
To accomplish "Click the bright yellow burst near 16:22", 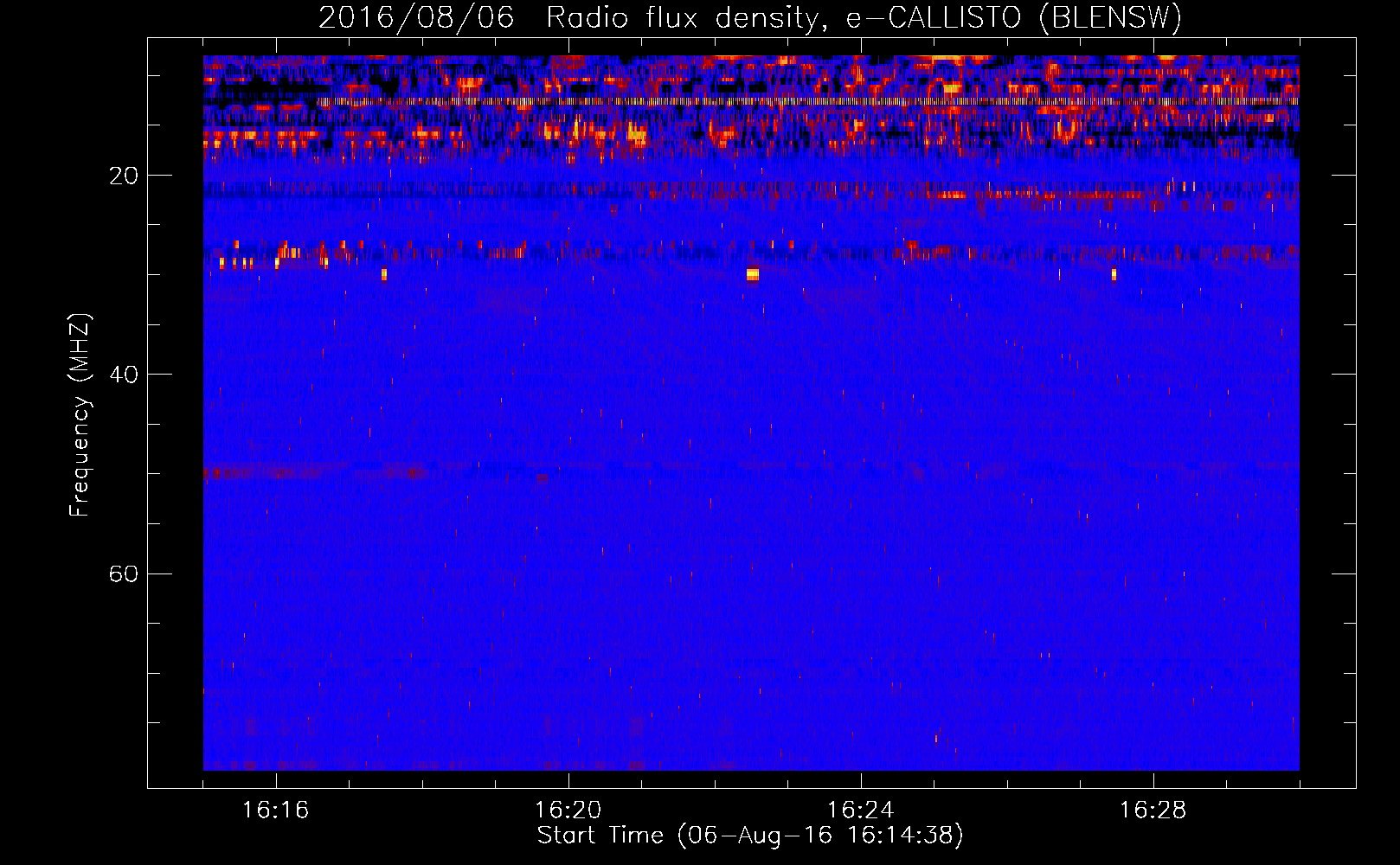I will pos(753,274).
